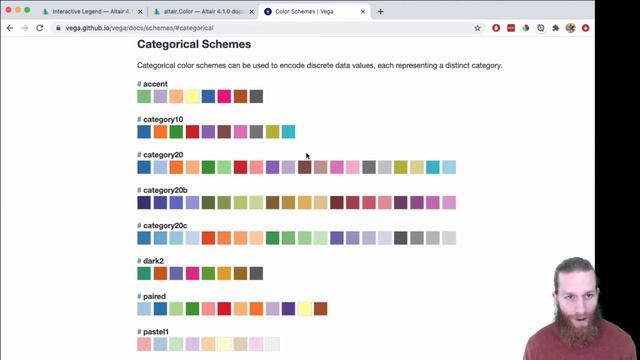Viewport: 640px width, 360px height.
Task: Click the dark purple swatch in paired
Action: 288,309
